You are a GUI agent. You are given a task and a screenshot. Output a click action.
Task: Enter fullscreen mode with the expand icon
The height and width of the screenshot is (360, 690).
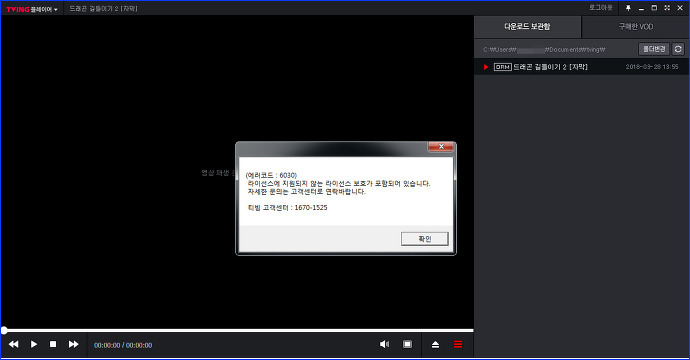(667, 8)
